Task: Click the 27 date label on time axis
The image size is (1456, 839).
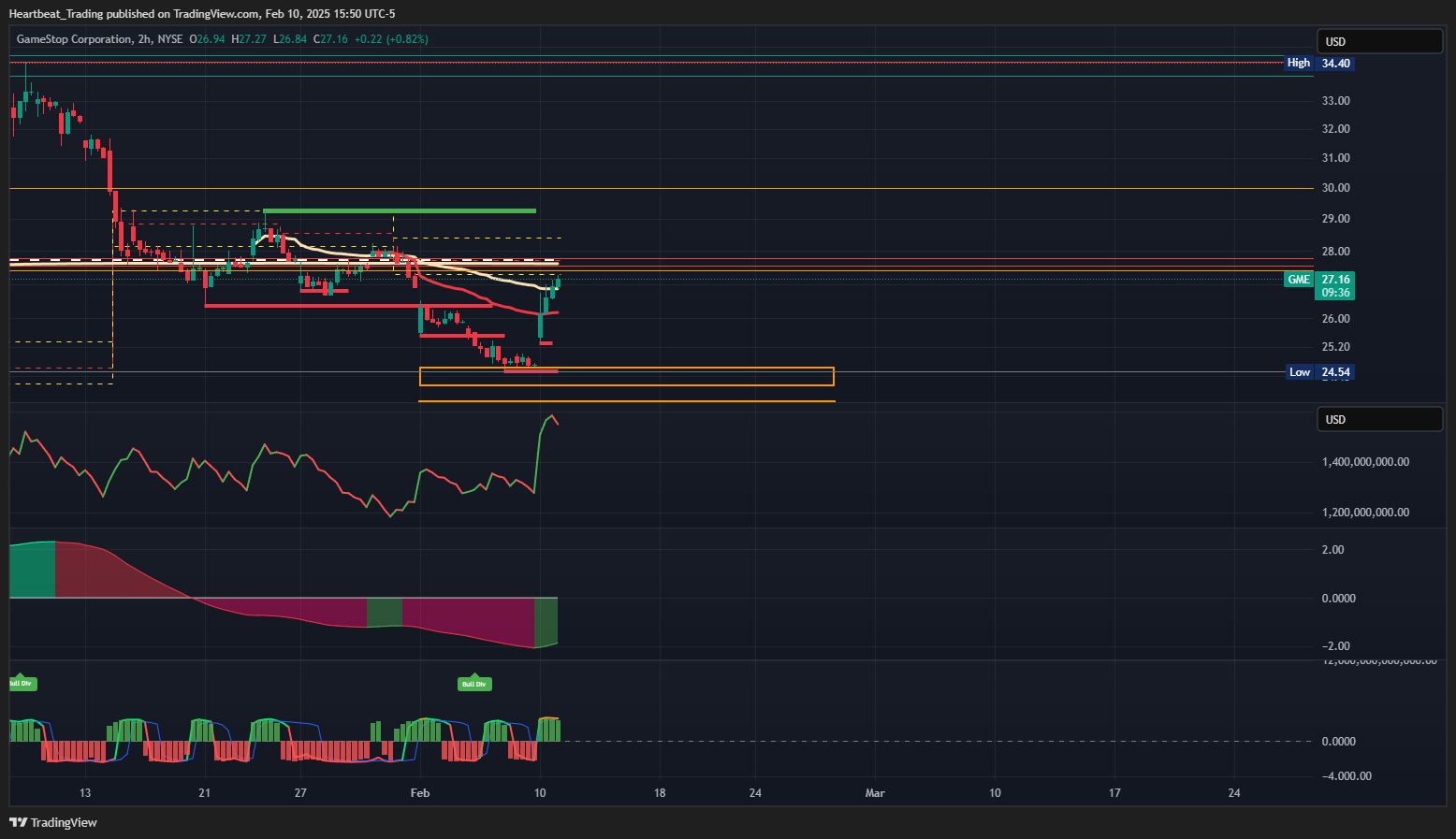Action: coord(300,793)
